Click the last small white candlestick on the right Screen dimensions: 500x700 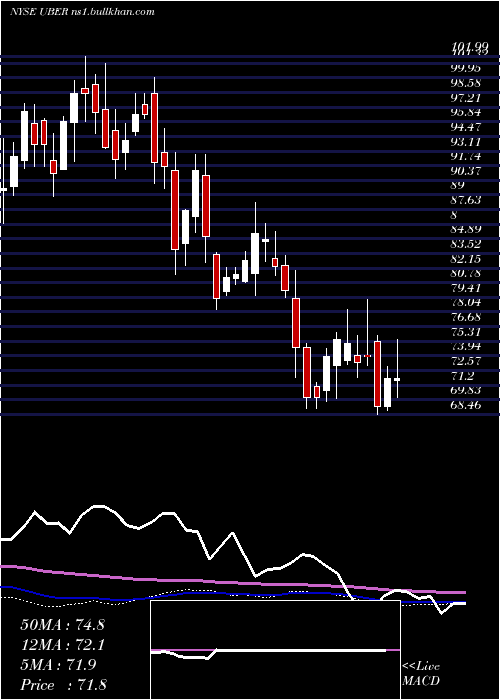(x=397, y=379)
